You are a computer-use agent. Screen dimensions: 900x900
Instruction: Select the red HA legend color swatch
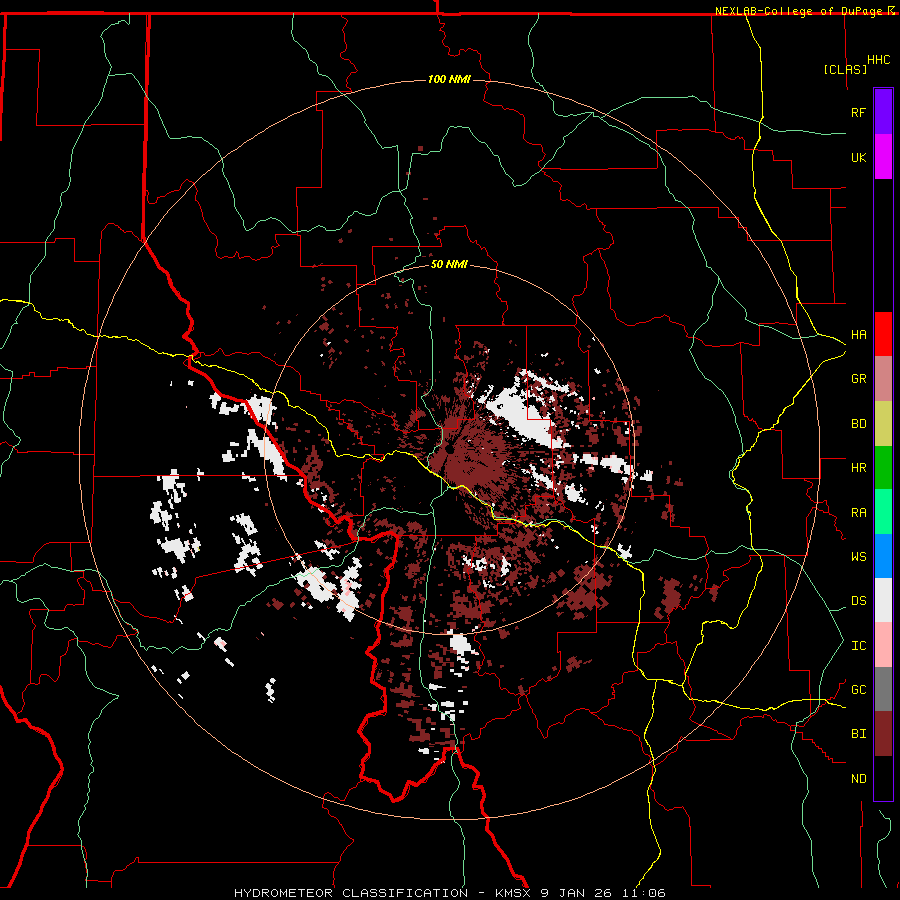(x=883, y=334)
